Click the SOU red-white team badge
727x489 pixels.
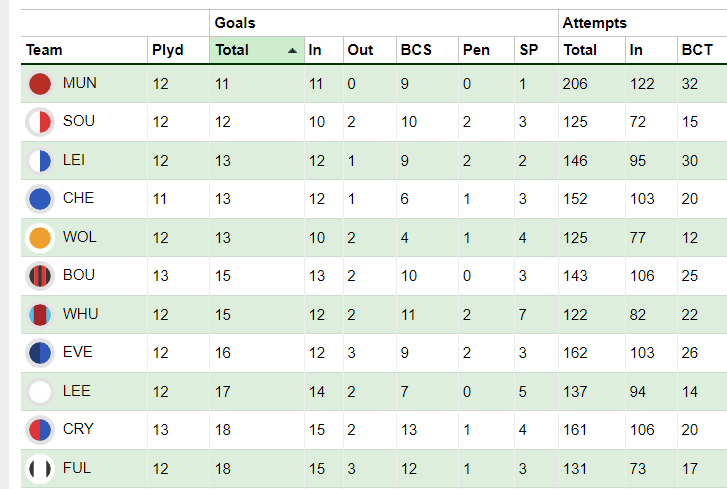pos(40,122)
